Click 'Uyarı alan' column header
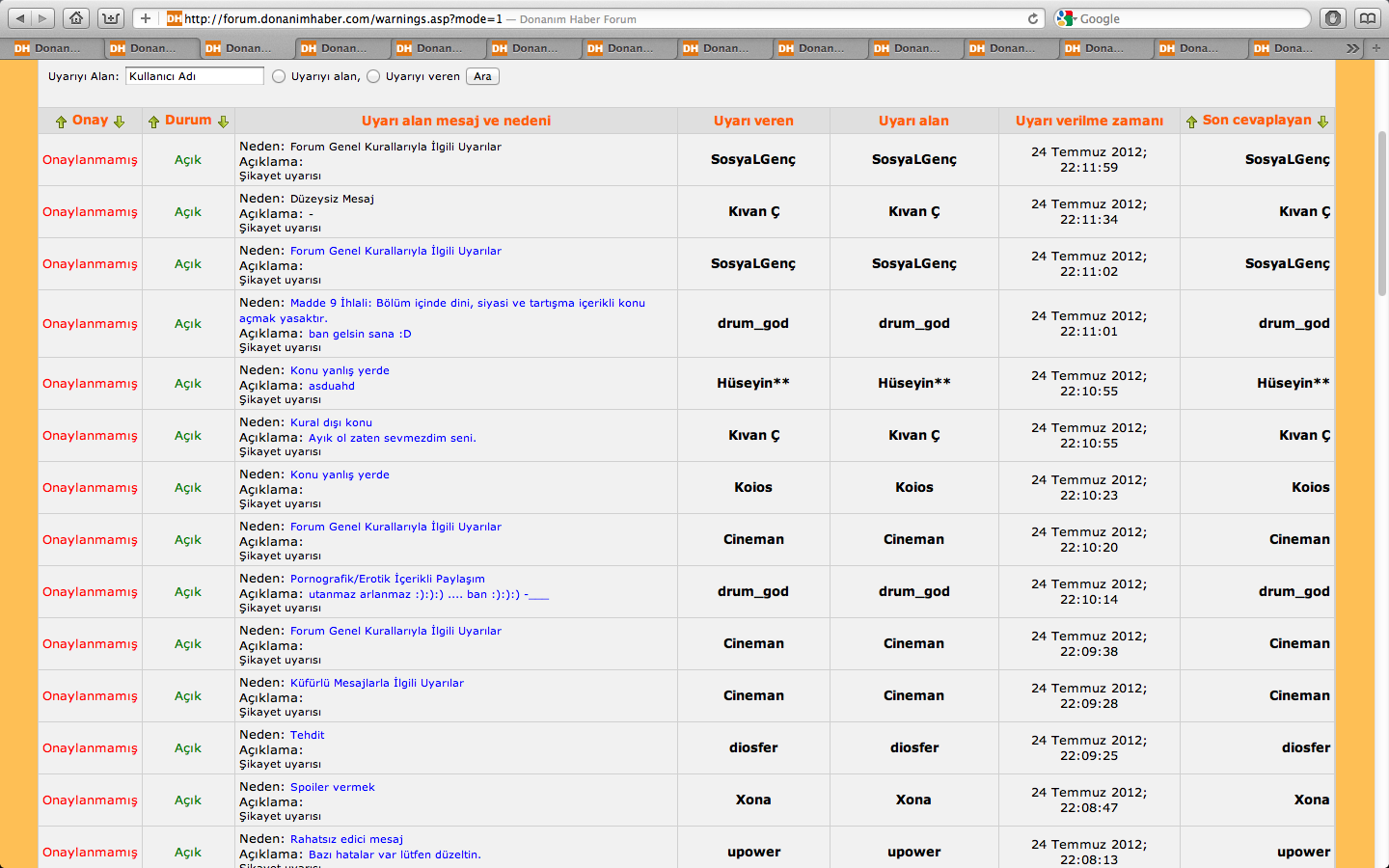This screenshot has width=1389, height=868. coord(913,121)
